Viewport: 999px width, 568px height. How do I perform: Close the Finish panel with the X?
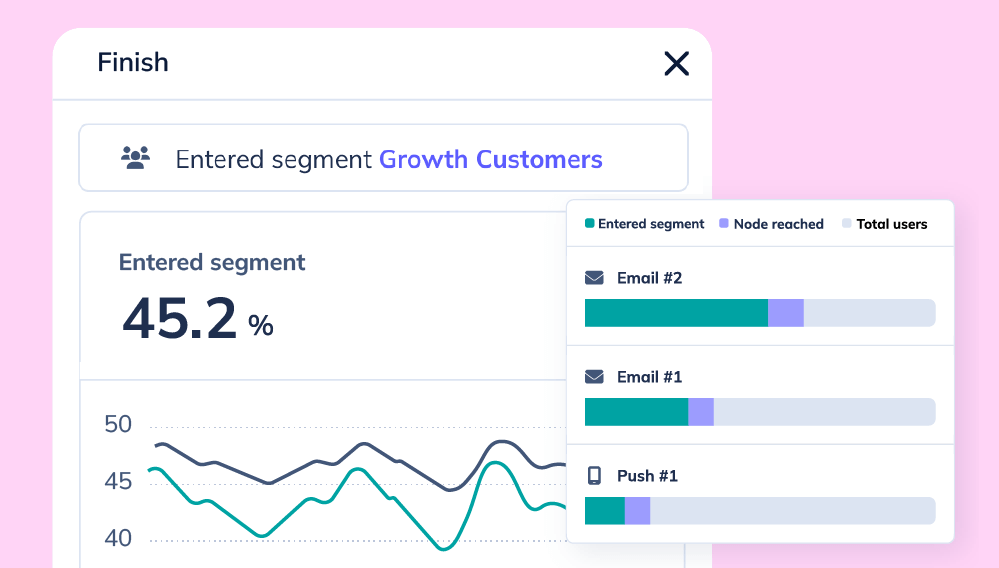point(677,64)
